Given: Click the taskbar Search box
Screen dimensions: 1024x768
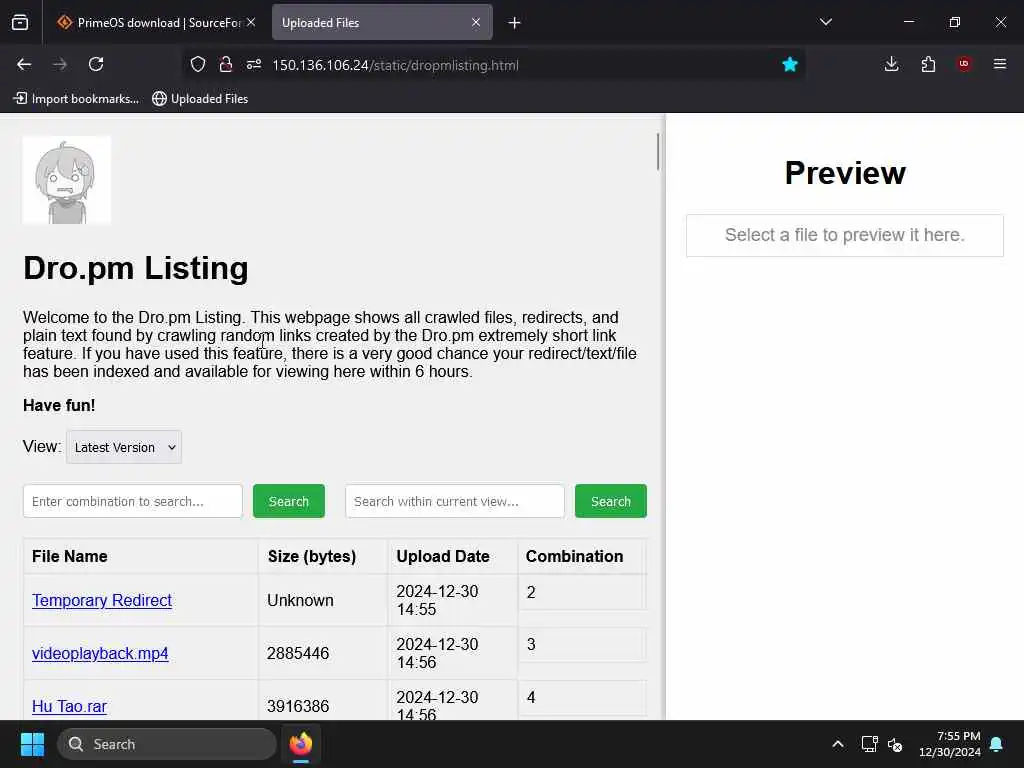Looking at the screenshot, I should (x=167, y=744).
